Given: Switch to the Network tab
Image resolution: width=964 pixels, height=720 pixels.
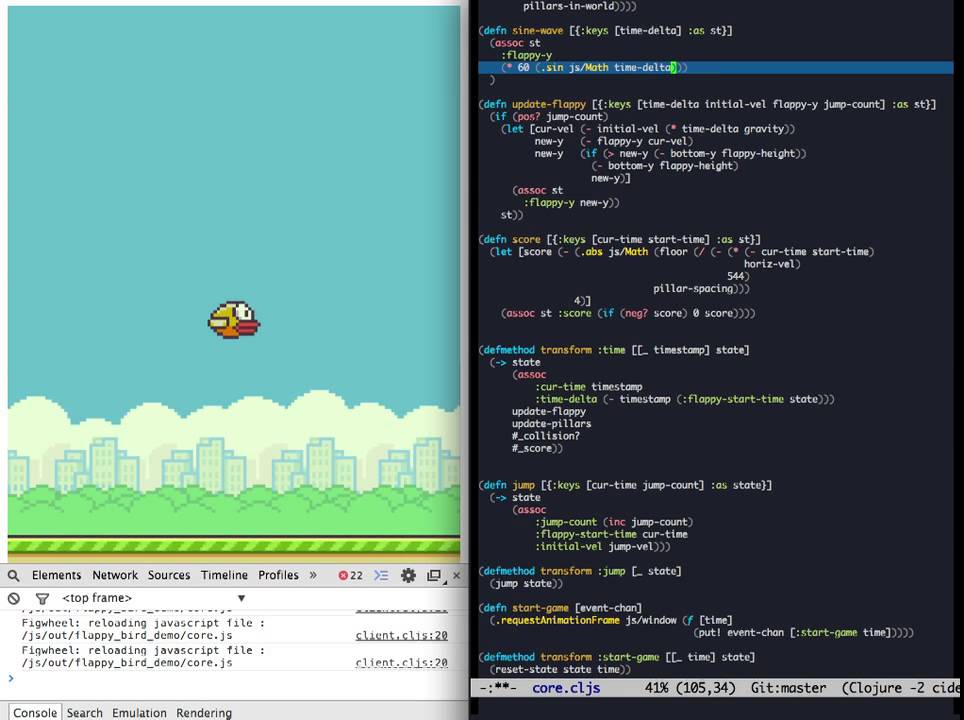Looking at the screenshot, I should [115, 575].
